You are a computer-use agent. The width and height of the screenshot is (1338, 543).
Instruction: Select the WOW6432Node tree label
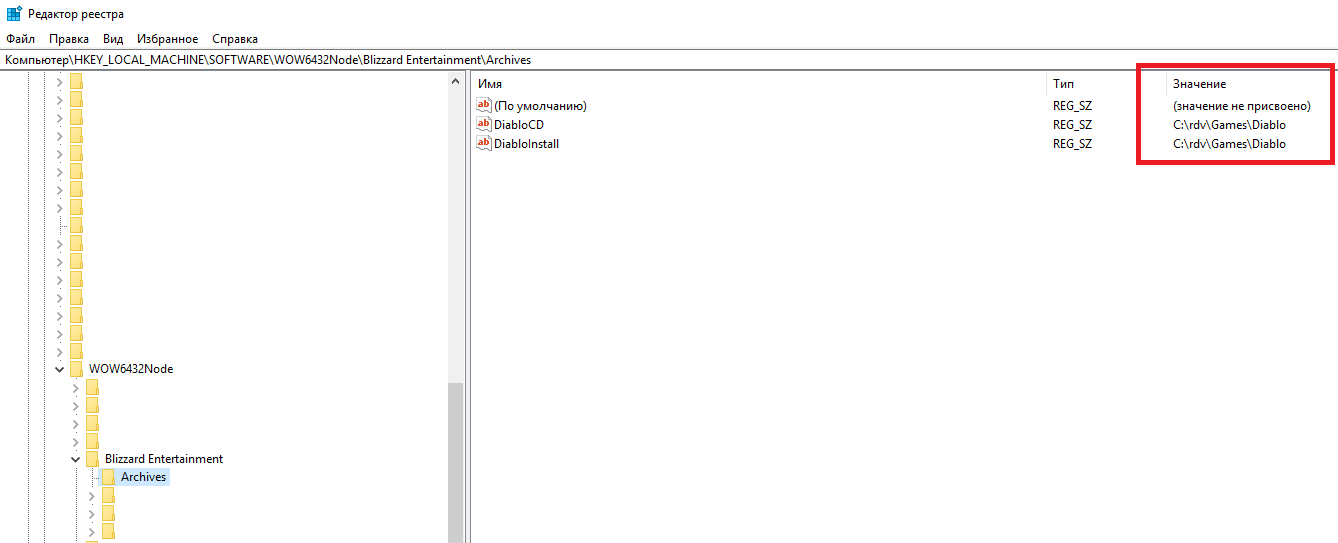[x=131, y=369]
